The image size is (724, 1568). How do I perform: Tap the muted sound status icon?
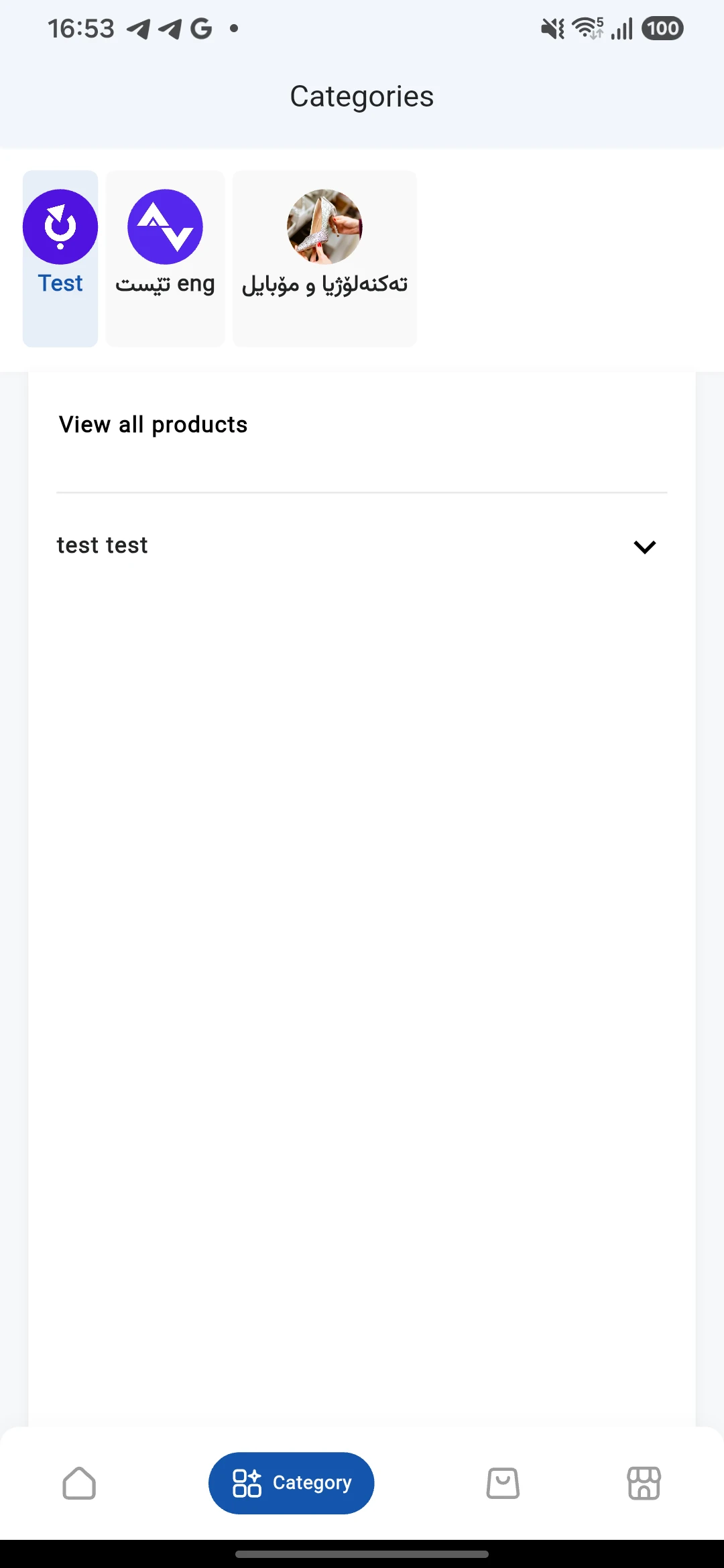point(553,29)
